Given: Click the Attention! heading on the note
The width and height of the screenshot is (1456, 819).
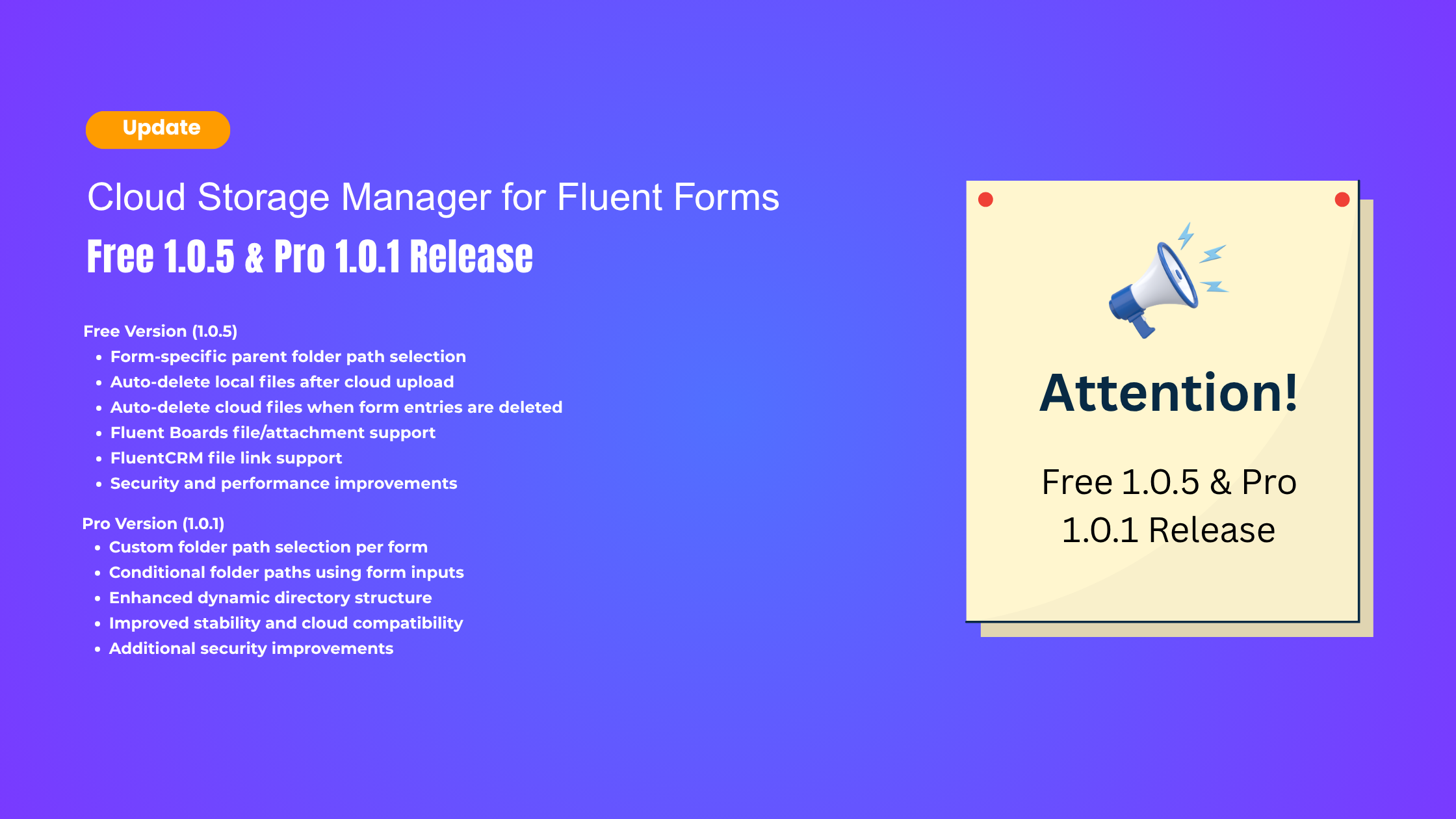Looking at the screenshot, I should point(1168,393).
